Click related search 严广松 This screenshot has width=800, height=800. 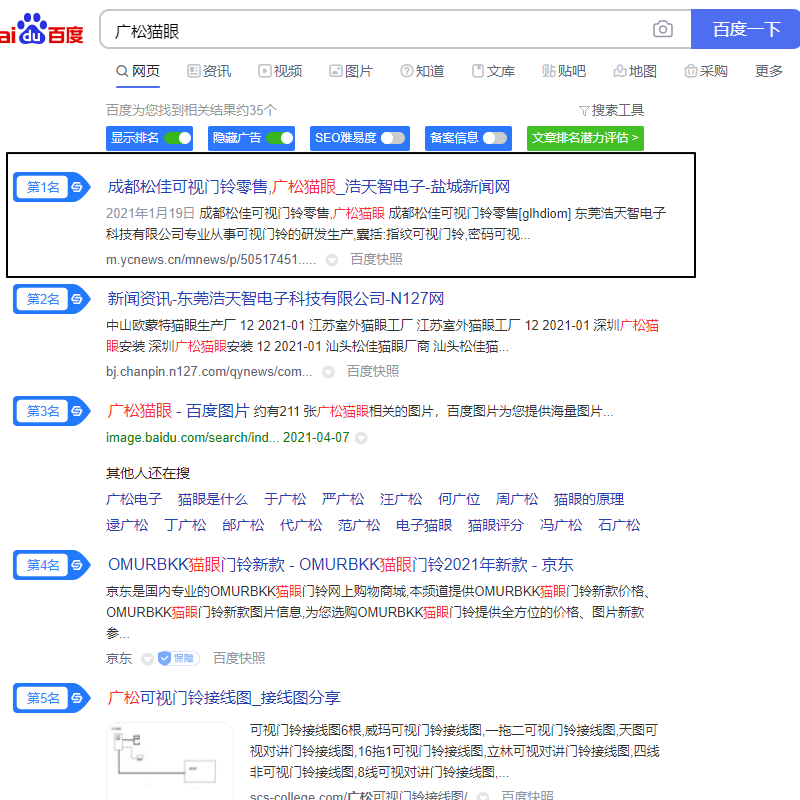(x=343, y=499)
